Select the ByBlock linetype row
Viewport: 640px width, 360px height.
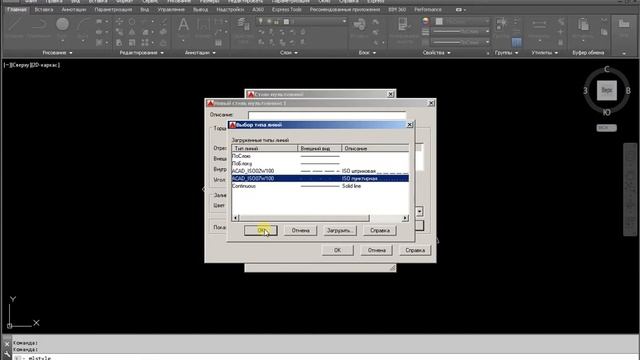click(320, 163)
